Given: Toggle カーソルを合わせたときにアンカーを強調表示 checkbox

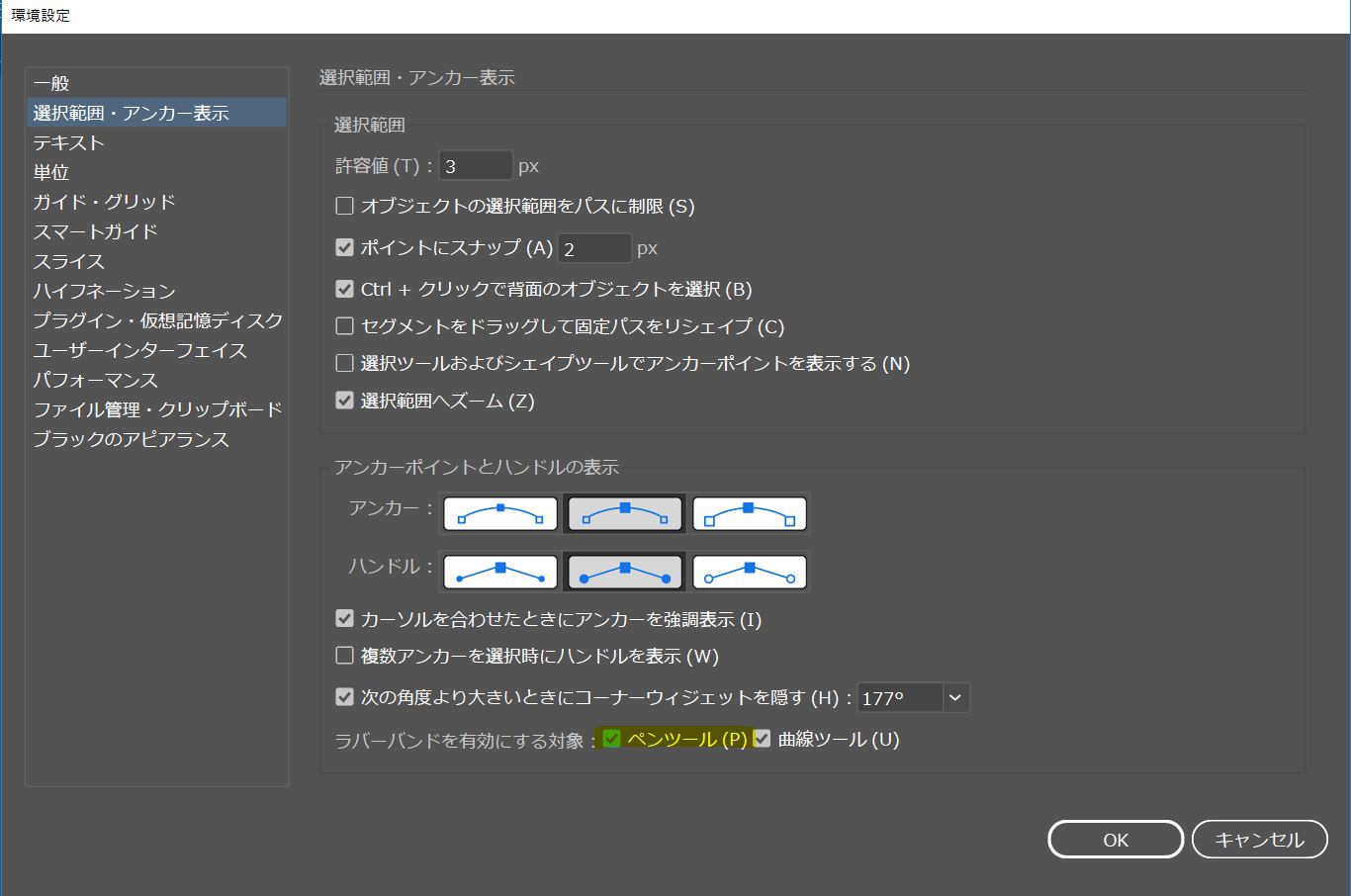Looking at the screenshot, I should 344,619.
